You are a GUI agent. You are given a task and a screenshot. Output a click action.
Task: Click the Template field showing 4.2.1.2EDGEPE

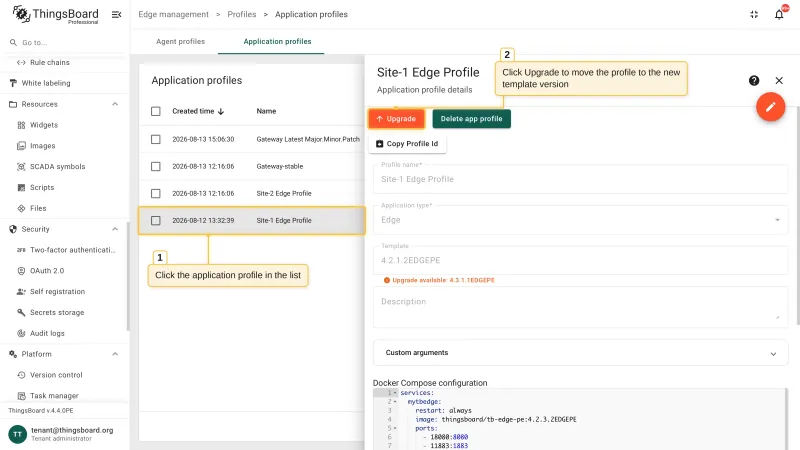(x=581, y=260)
